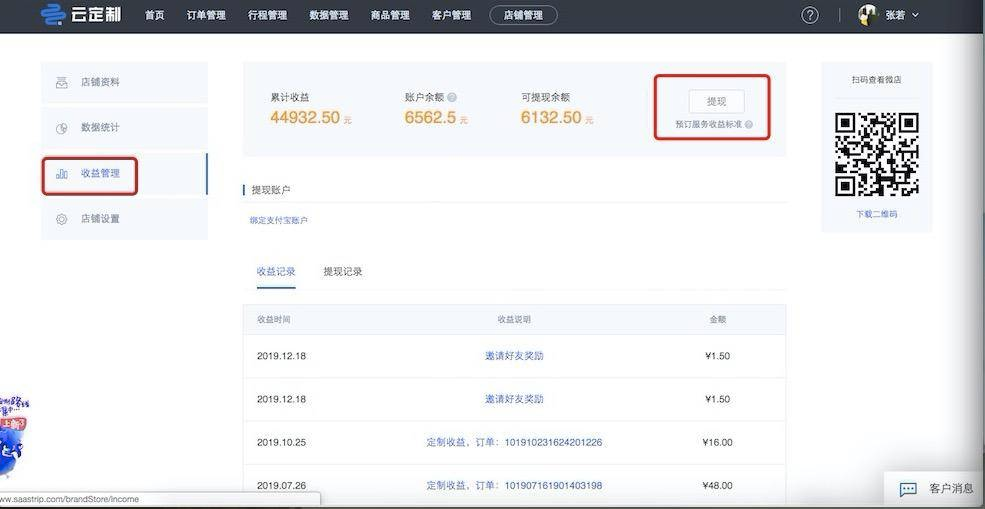Expand the 张若 user dropdown

(x=915, y=15)
